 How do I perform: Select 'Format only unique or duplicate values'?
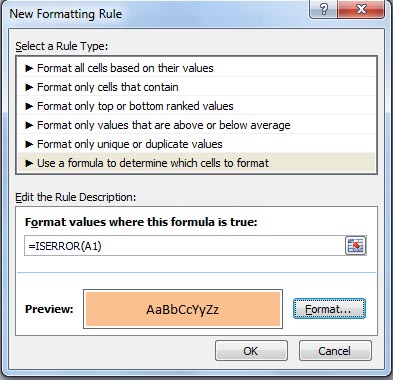[196, 144]
